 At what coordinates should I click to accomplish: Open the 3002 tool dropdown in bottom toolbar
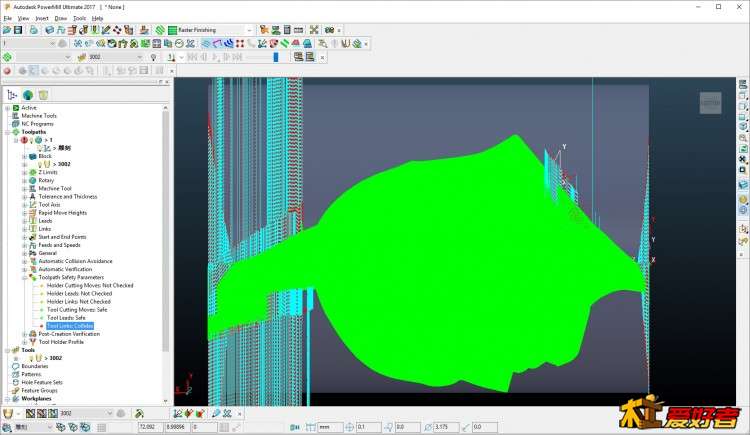click(110, 413)
